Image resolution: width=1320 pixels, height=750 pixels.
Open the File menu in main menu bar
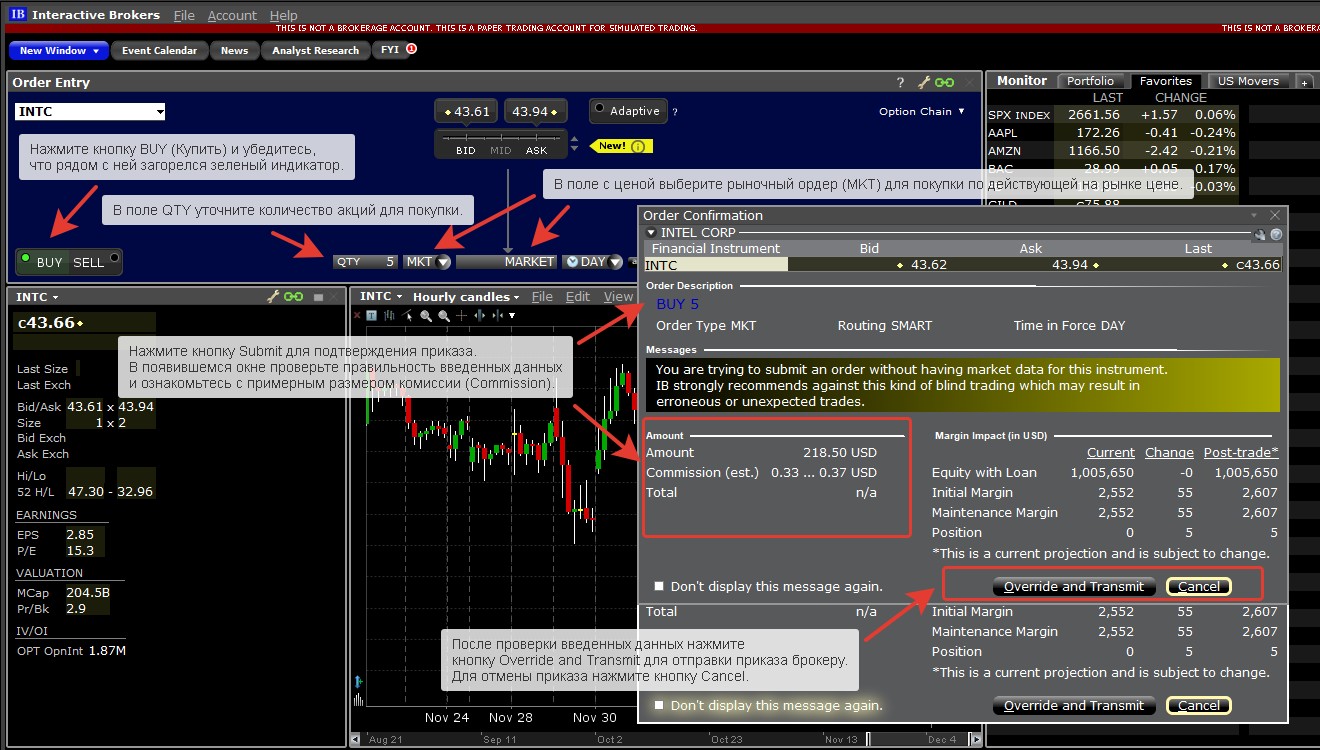tap(184, 15)
